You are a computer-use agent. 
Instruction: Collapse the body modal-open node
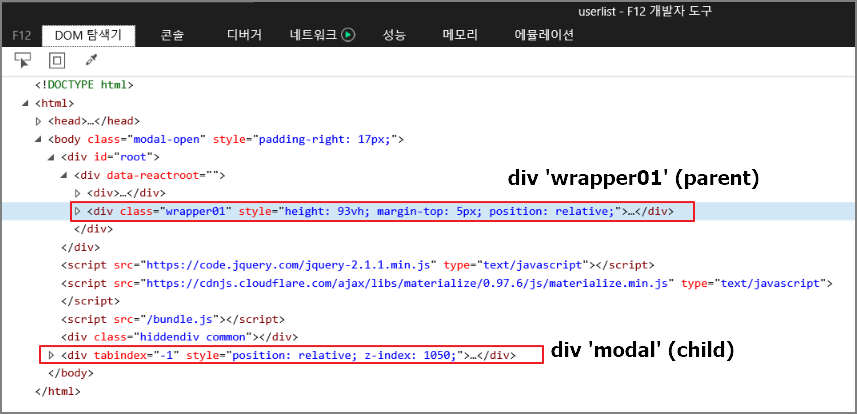38,139
